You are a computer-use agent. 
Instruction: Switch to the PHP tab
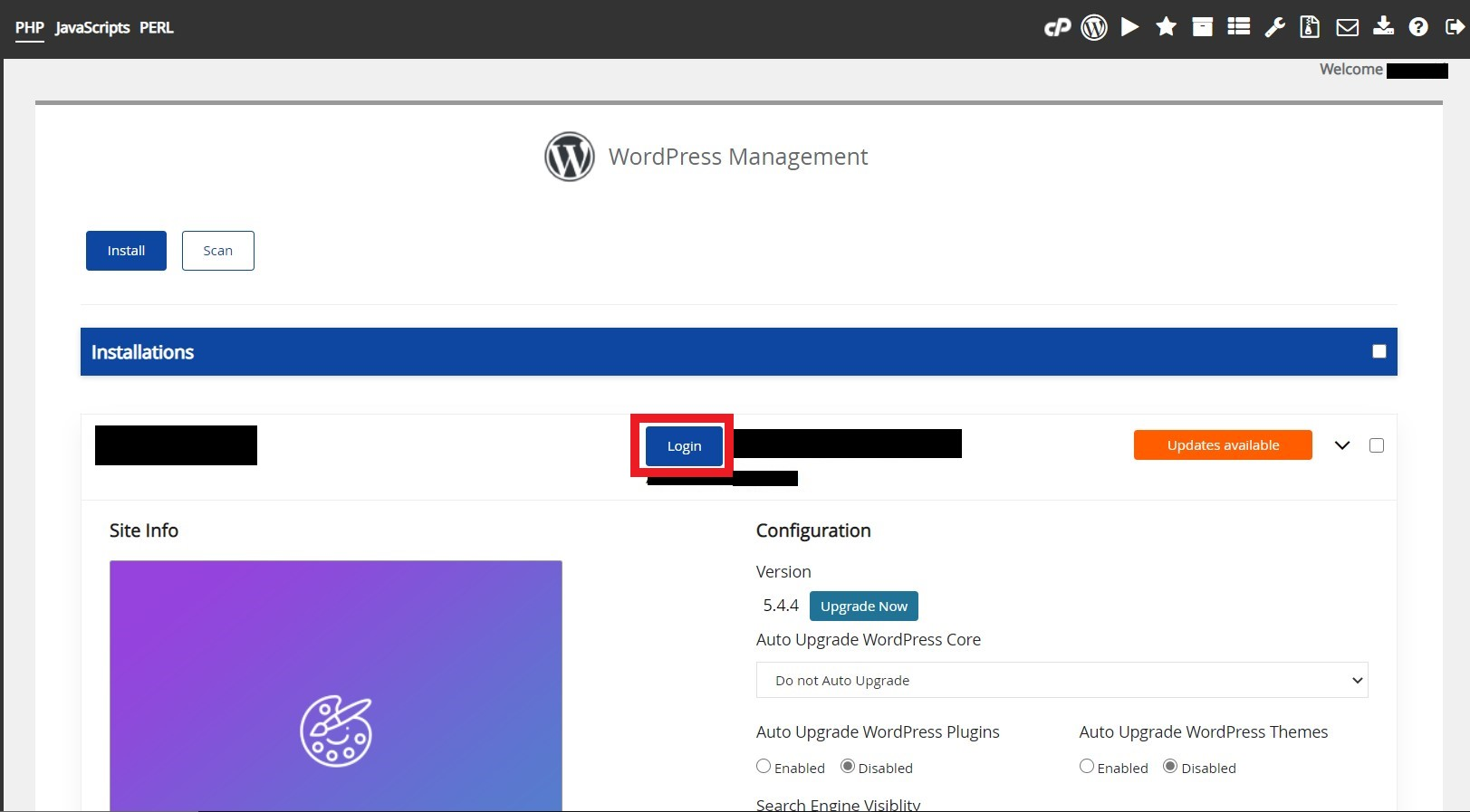pos(29,27)
